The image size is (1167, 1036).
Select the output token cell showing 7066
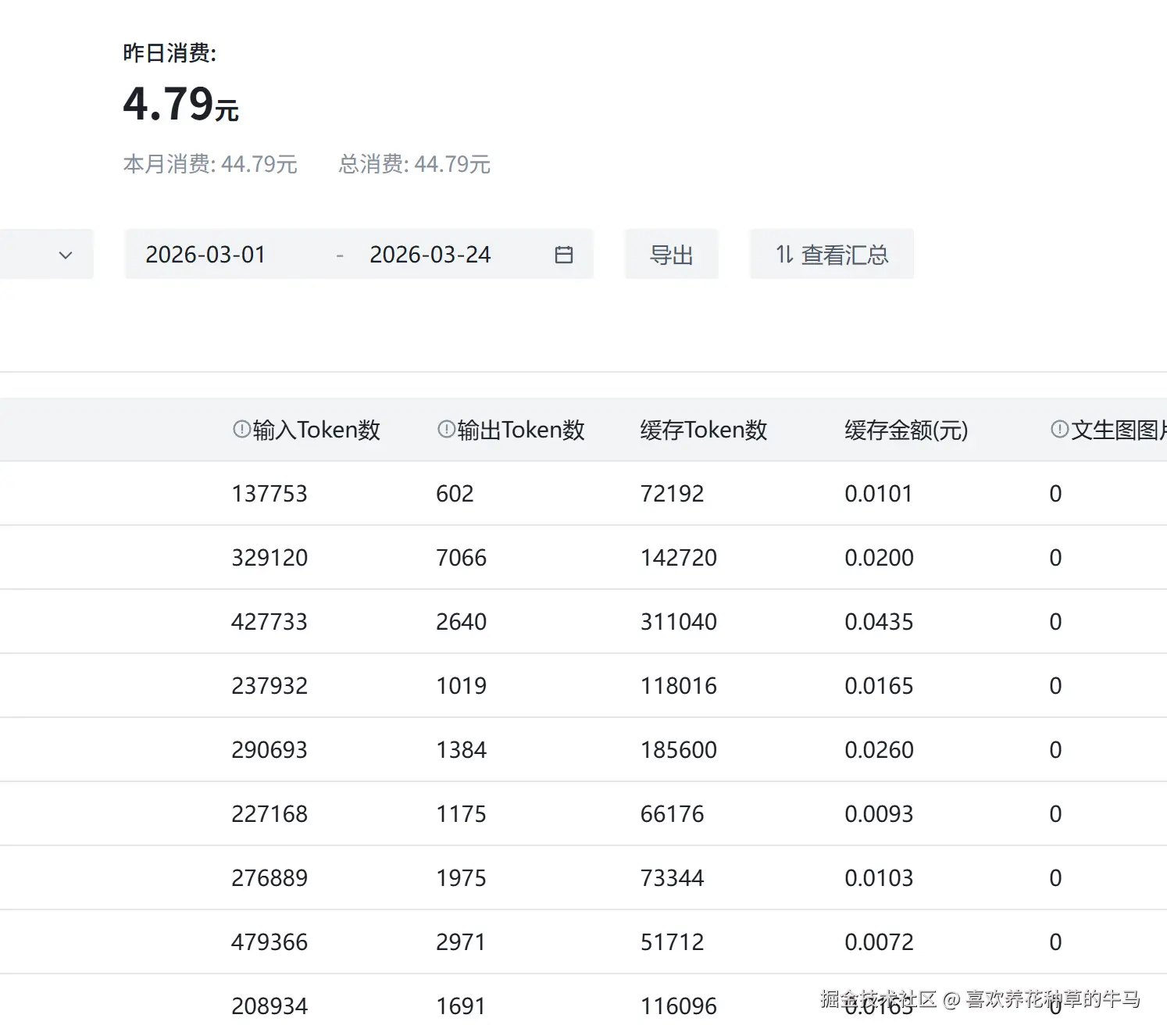[x=461, y=557]
